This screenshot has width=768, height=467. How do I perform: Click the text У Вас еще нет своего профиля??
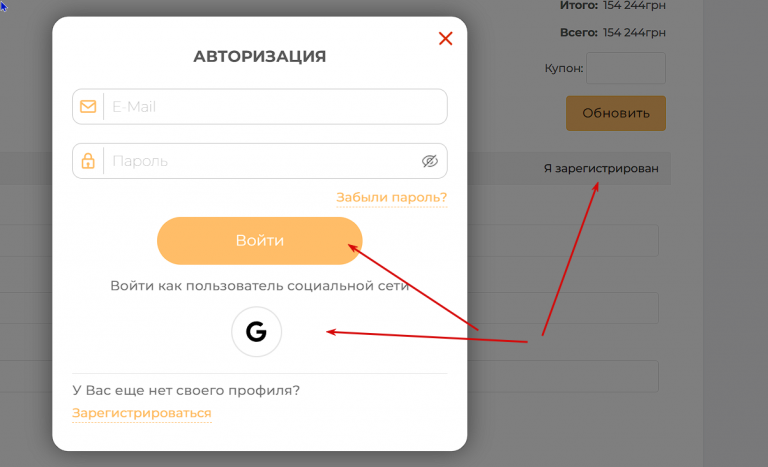tap(186, 391)
